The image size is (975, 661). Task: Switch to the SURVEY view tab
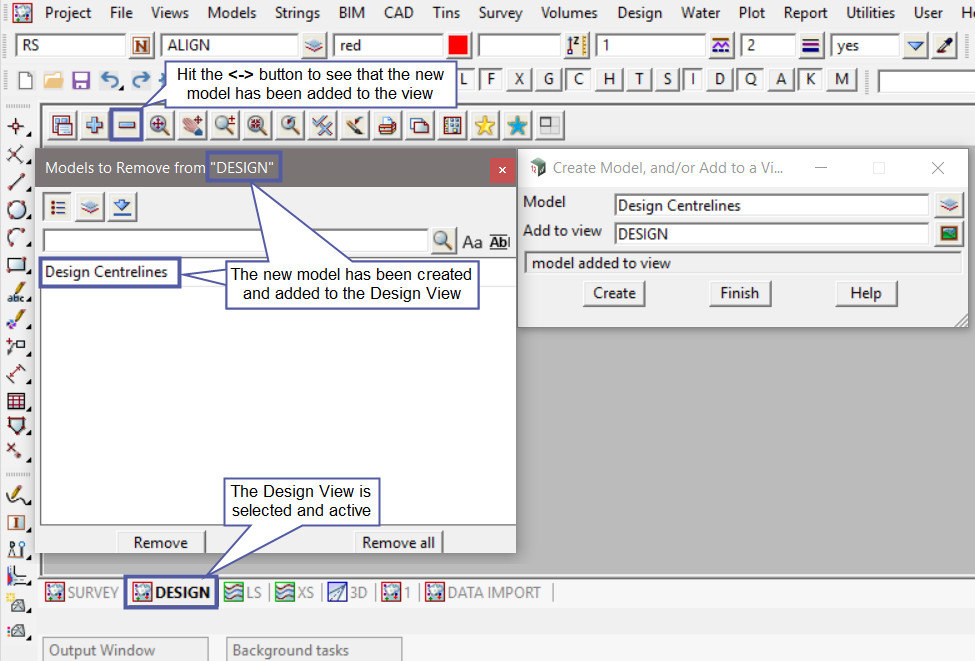[x=81, y=592]
